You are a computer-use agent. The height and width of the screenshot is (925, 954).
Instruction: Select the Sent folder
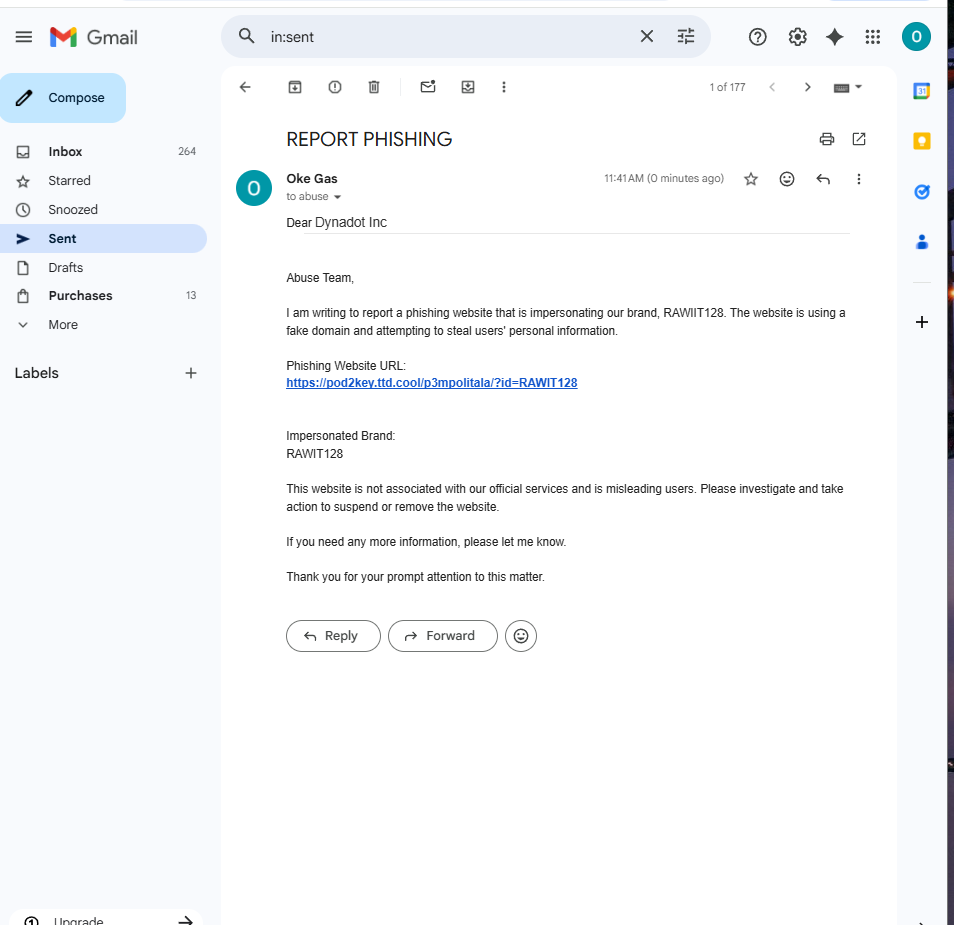[x=103, y=239]
